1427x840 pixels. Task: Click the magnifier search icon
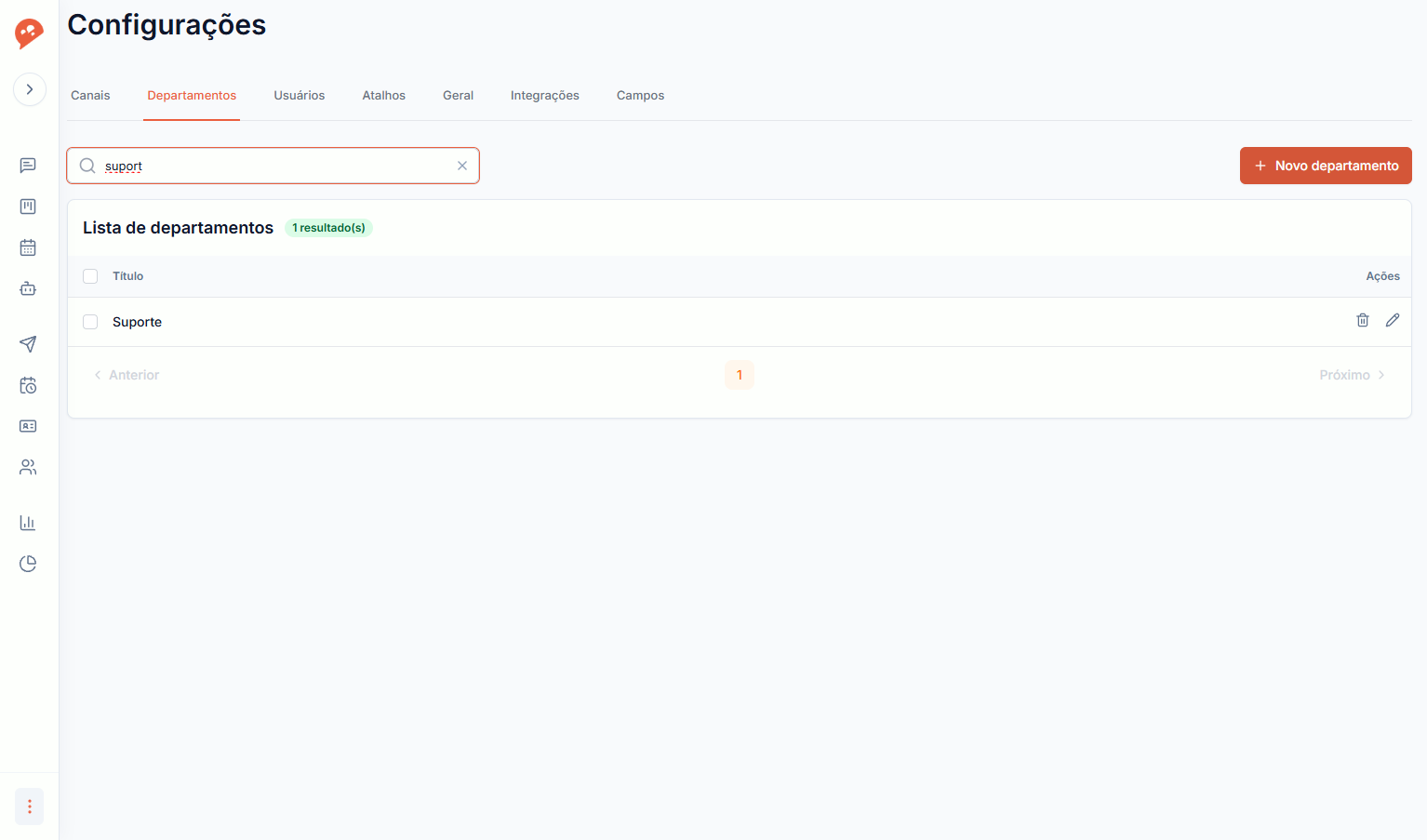87,166
